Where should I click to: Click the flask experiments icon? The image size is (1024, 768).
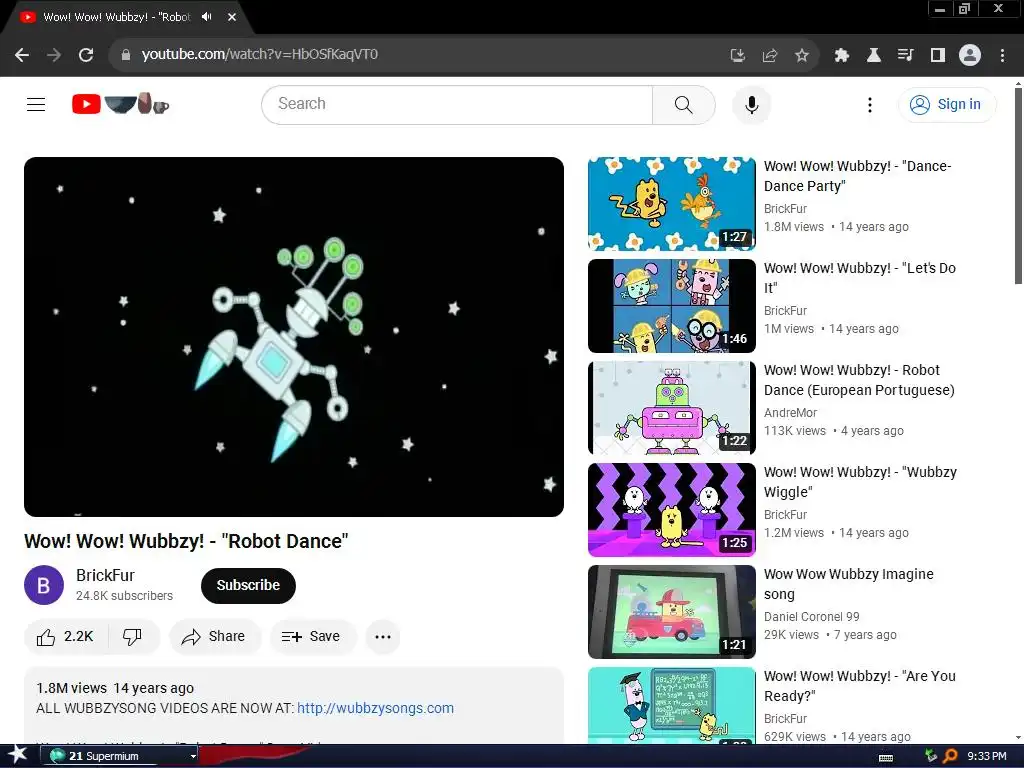[x=874, y=55]
